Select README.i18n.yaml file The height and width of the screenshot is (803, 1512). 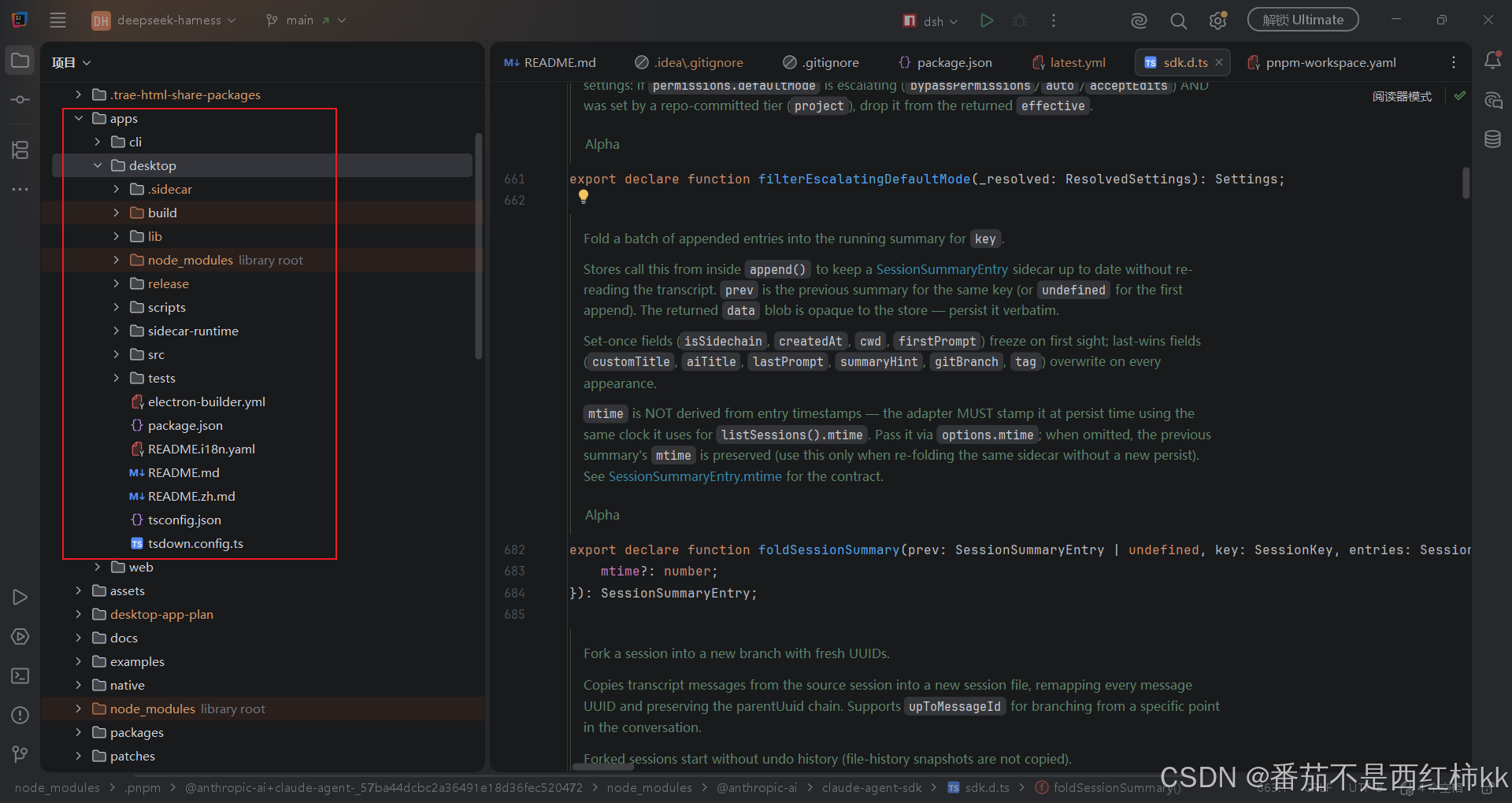[202, 449]
